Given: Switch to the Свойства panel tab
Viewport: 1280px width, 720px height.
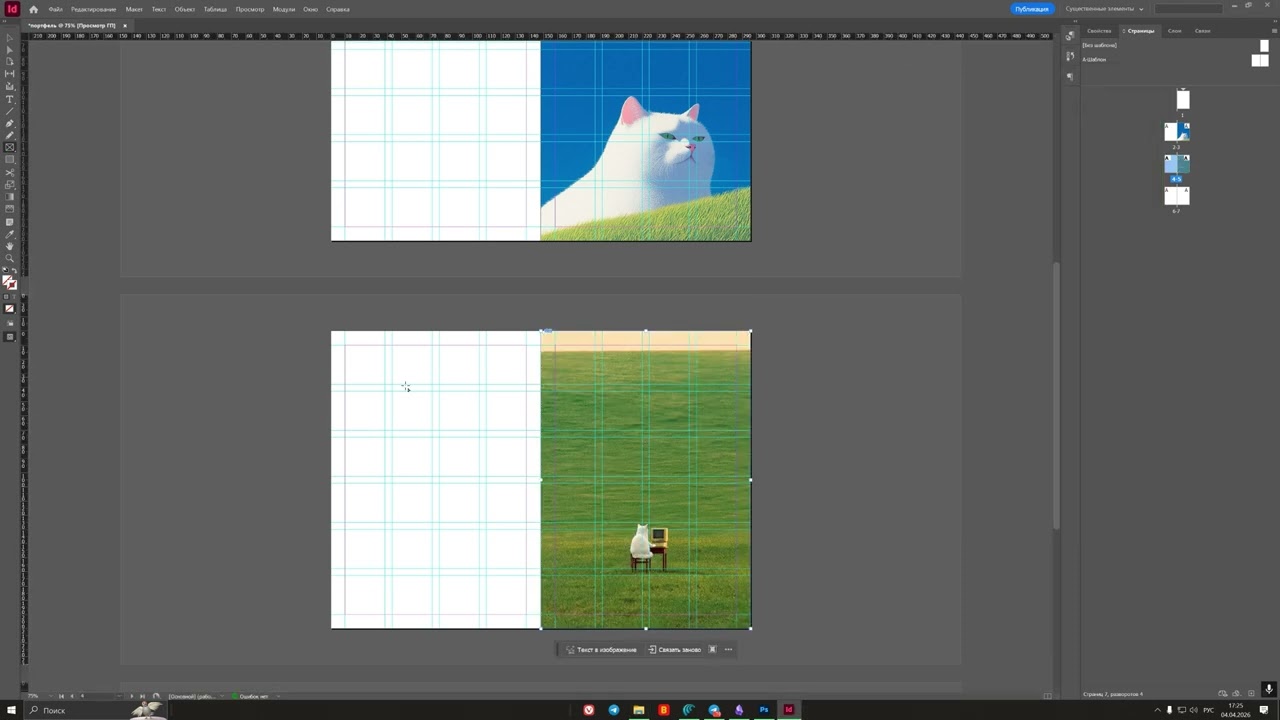Looking at the screenshot, I should click(1099, 31).
